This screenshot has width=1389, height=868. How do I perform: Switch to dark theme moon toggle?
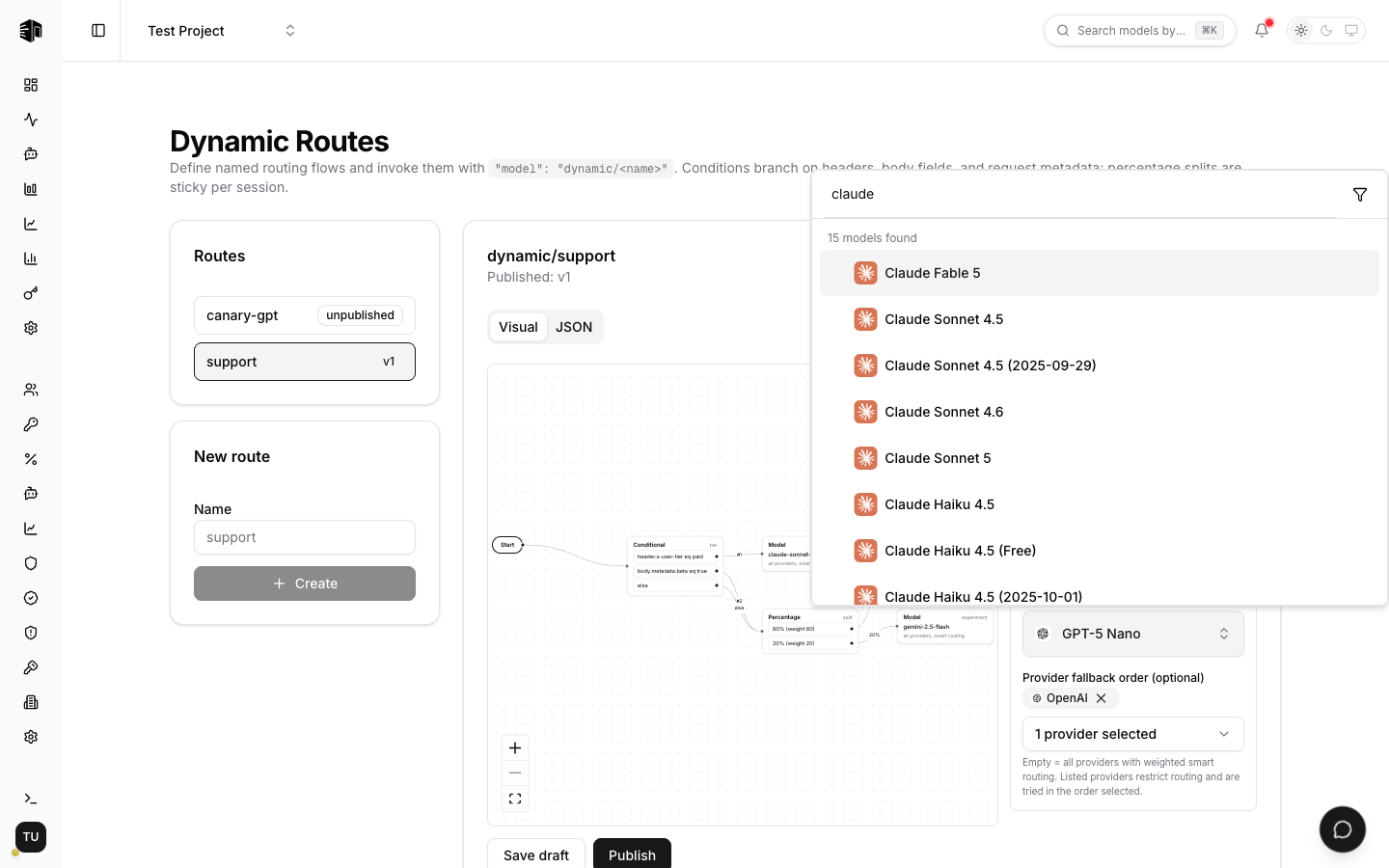(1326, 31)
